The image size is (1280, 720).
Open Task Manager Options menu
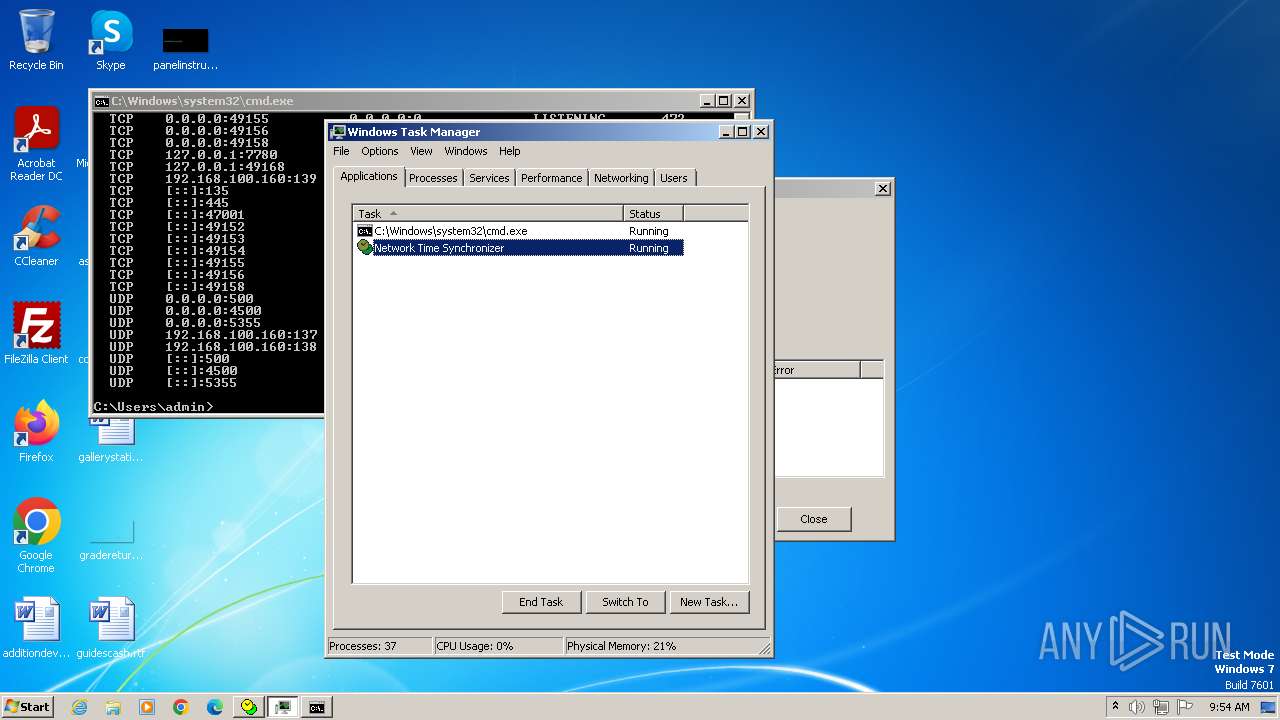pos(380,151)
